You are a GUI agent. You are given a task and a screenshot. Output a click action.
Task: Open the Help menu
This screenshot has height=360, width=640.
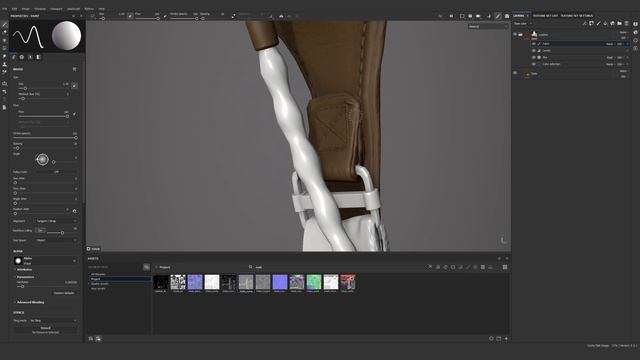point(102,9)
